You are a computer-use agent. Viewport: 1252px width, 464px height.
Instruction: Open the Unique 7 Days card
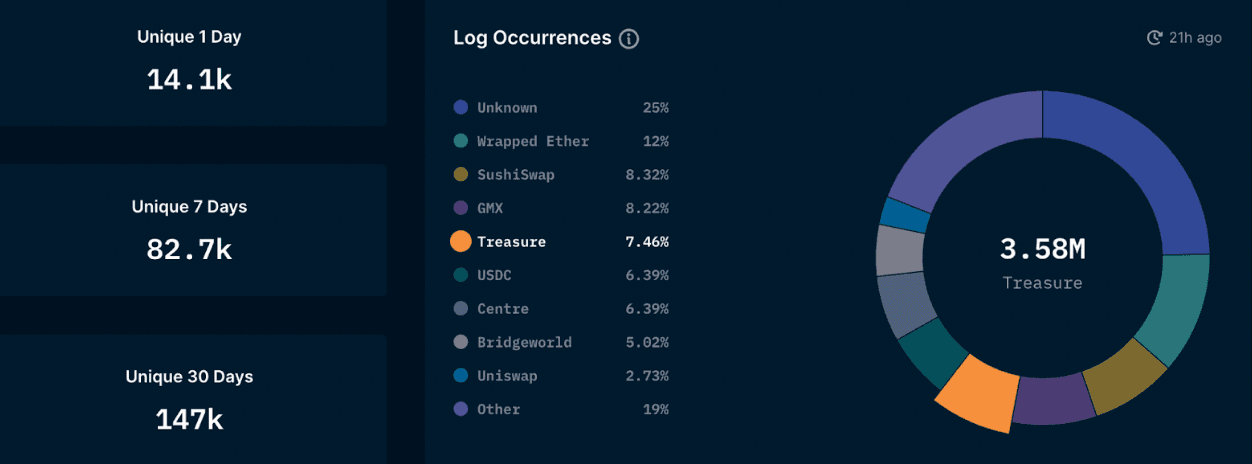click(190, 230)
